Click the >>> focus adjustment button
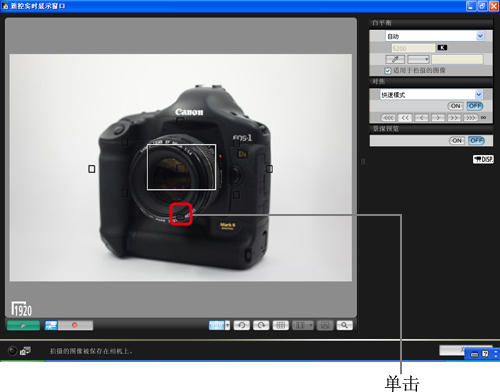The width and height of the screenshot is (500, 392). pyautogui.click(x=470, y=118)
